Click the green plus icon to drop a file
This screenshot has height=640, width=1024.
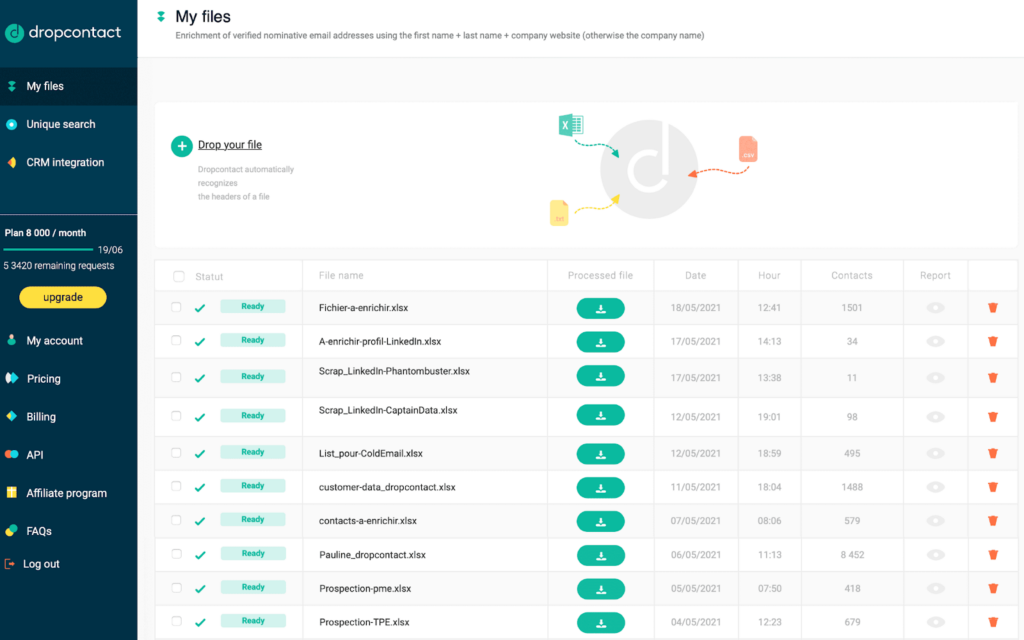coord(181,146)
